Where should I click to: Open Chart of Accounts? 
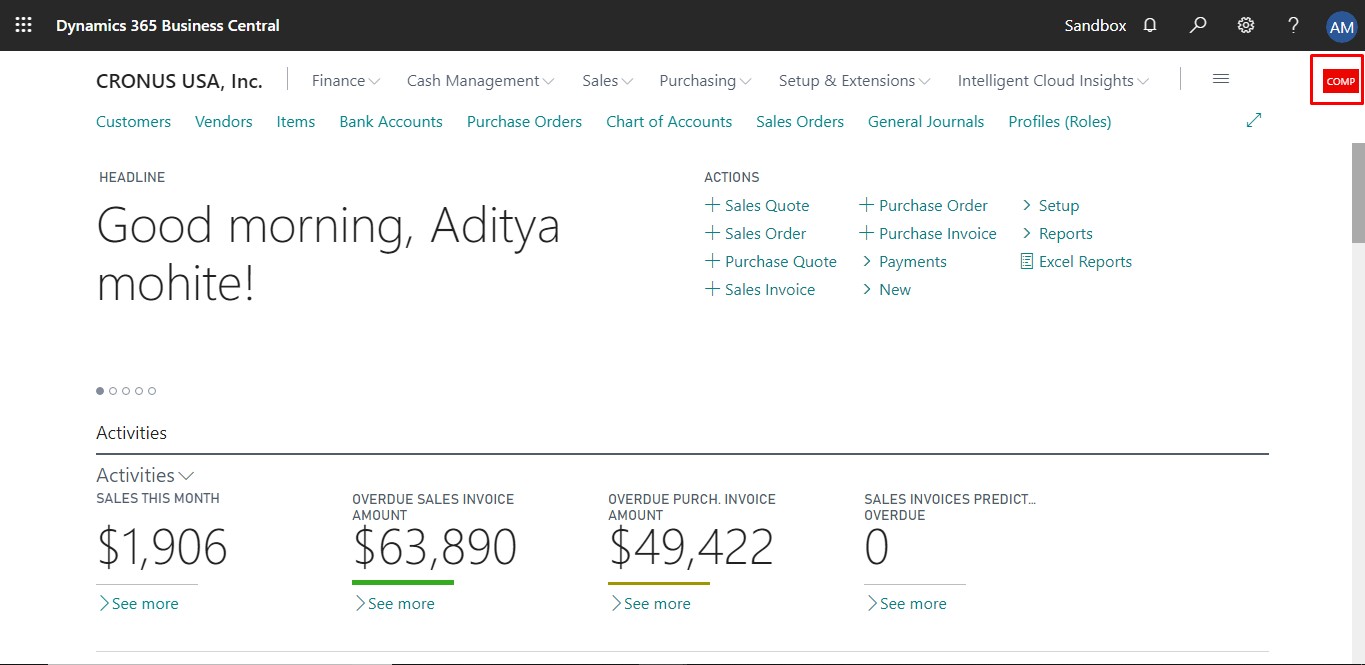(669, 121)
